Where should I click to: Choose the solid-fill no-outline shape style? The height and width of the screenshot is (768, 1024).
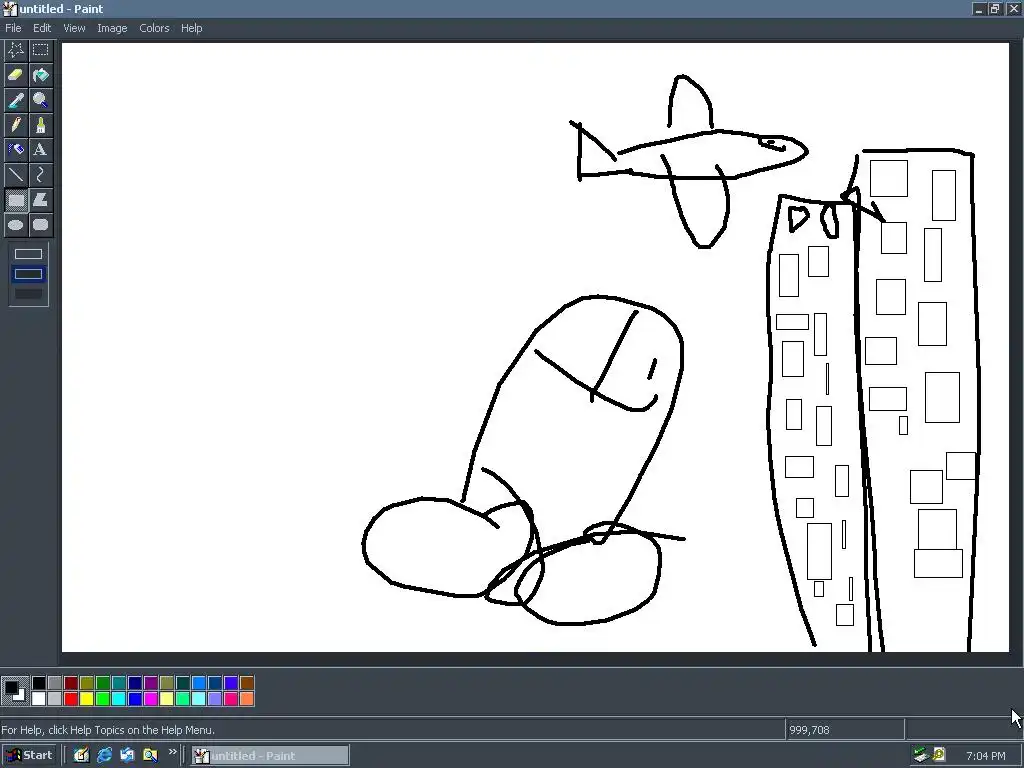[x=29, y=294]
